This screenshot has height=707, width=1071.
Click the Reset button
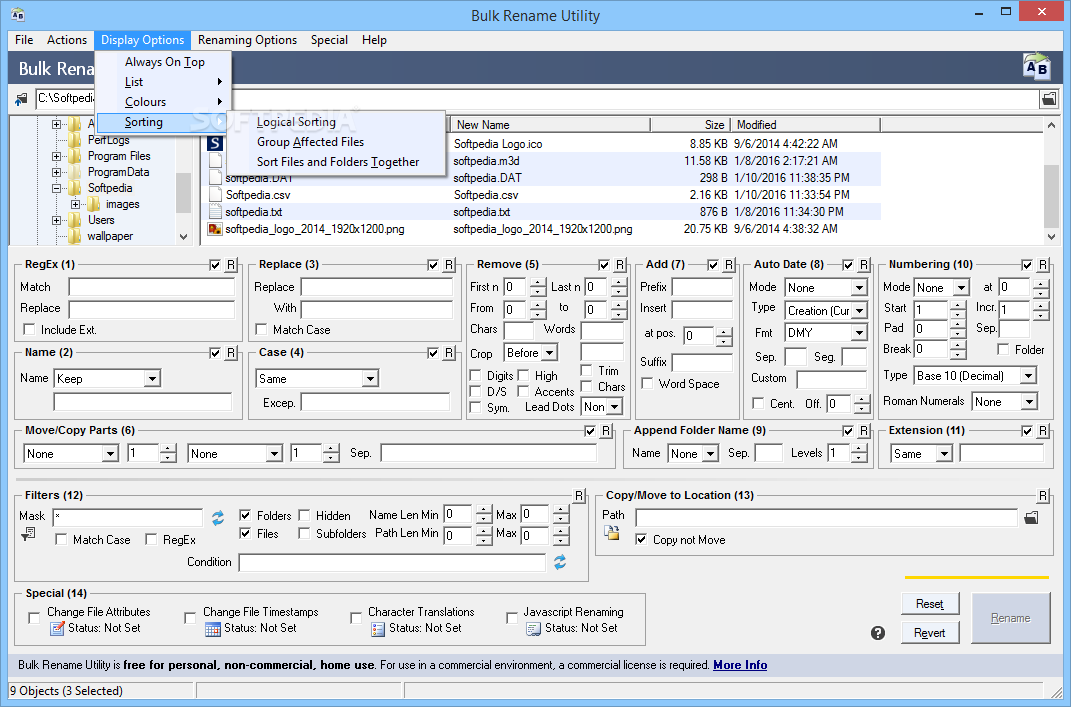click(x=930, y=604)
